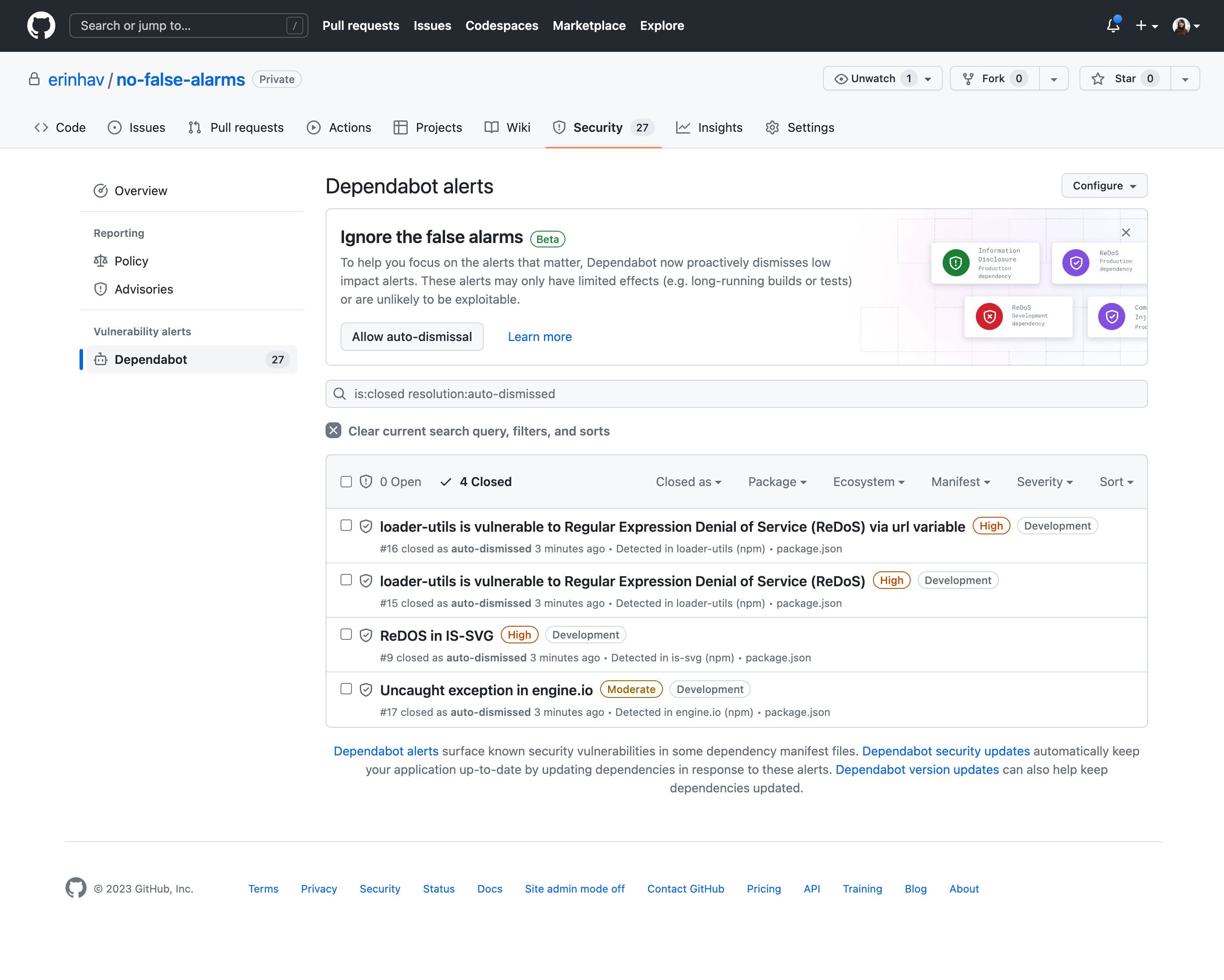This screenshot has width=1224, height=980.
Task: Star the repository
Action: 1125,78
